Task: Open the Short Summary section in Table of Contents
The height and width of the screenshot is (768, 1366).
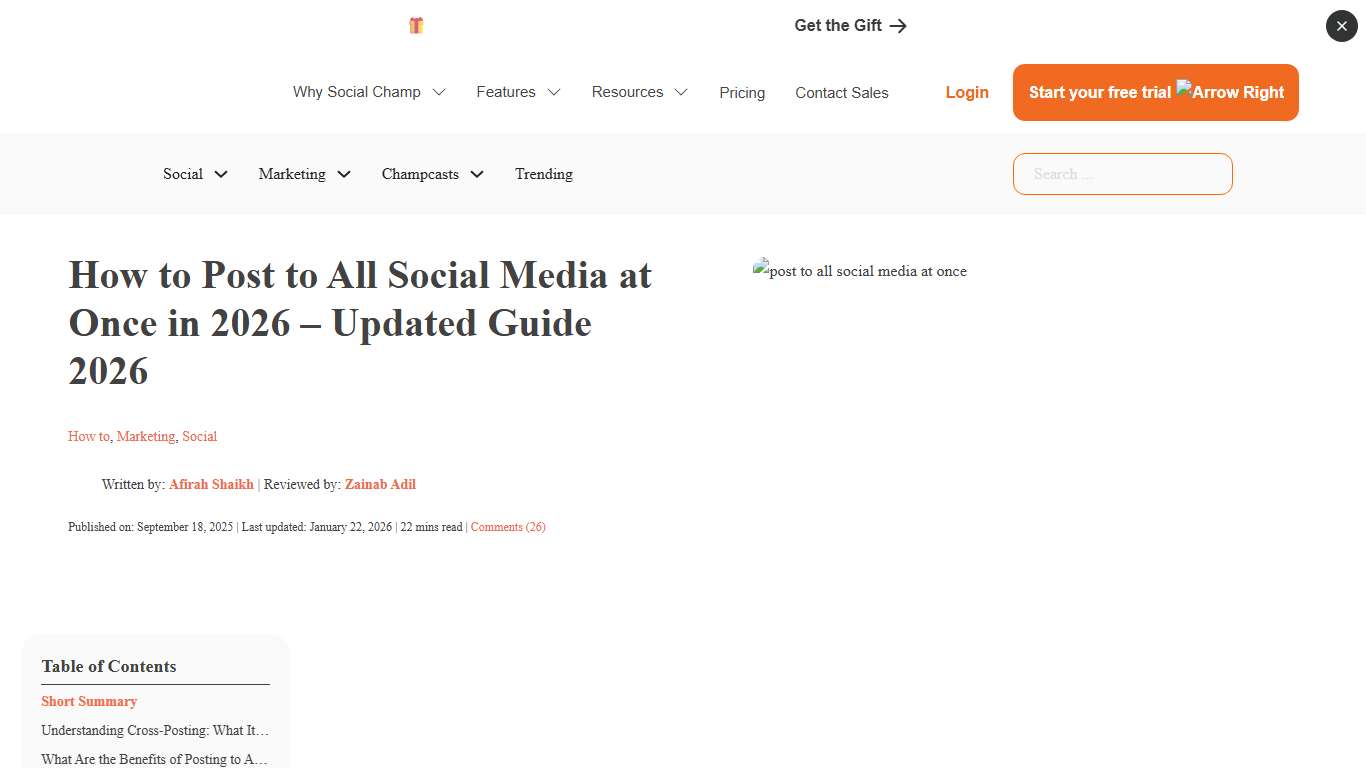Action: pyautogui.click(x=89, y=701)
